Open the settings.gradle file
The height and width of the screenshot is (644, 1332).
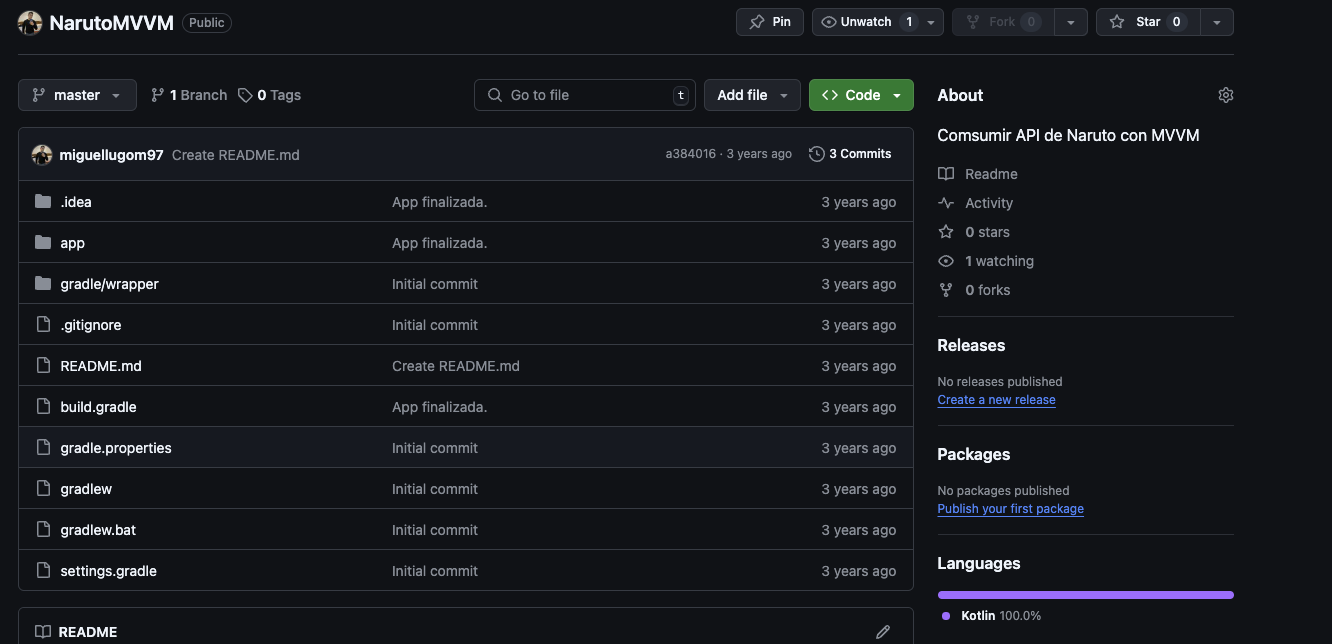pos(108,571)
